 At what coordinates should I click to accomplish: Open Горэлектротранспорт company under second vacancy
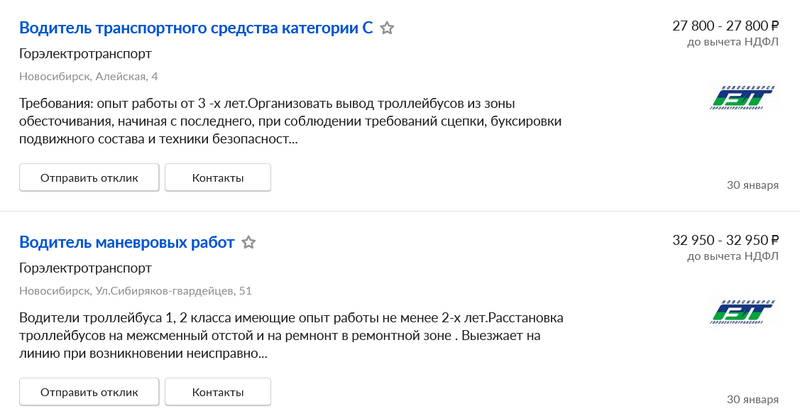coord(86,268)
